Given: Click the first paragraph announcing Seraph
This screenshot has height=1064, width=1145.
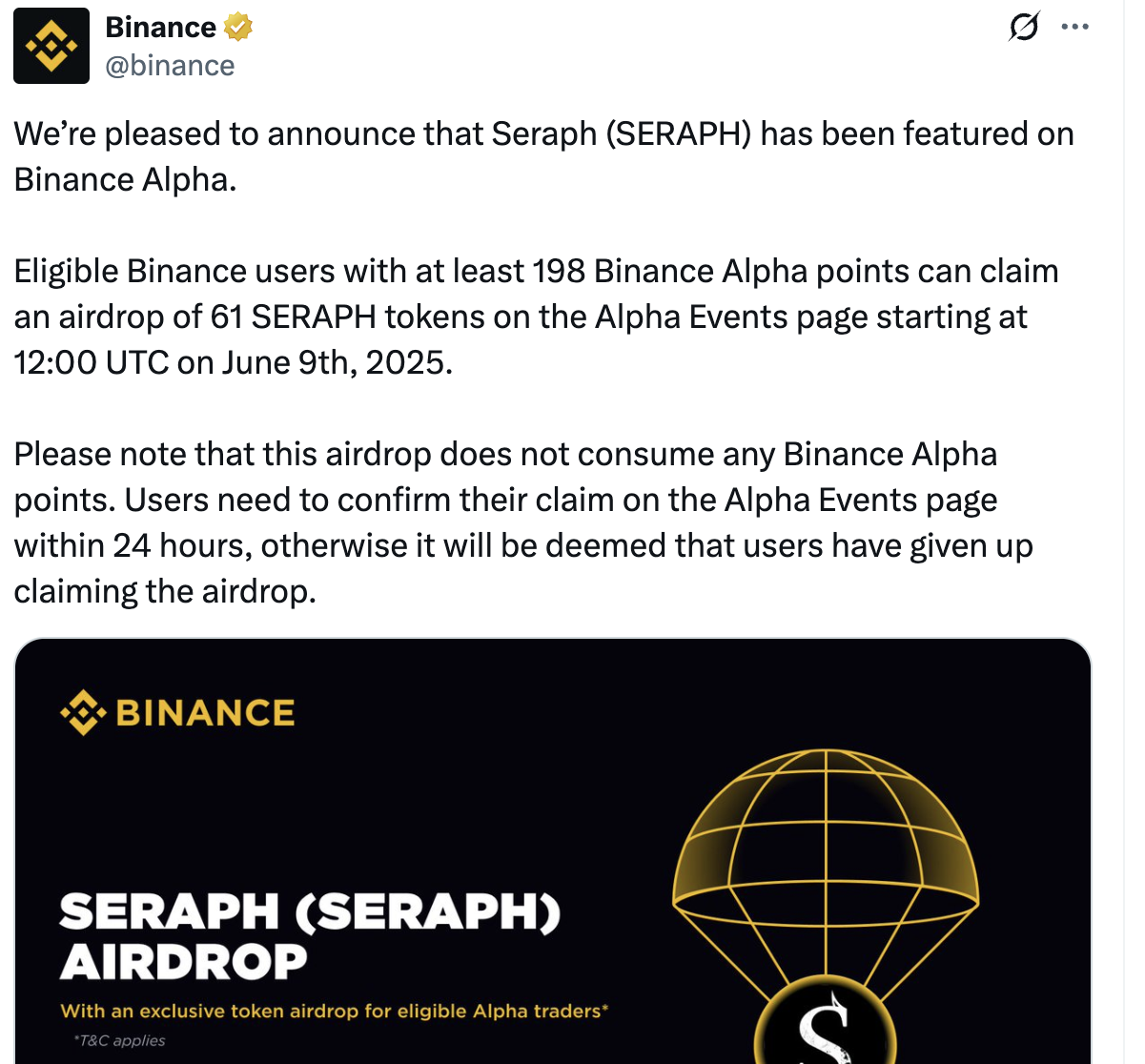Looking at the screenshot, I should (543, 156).
